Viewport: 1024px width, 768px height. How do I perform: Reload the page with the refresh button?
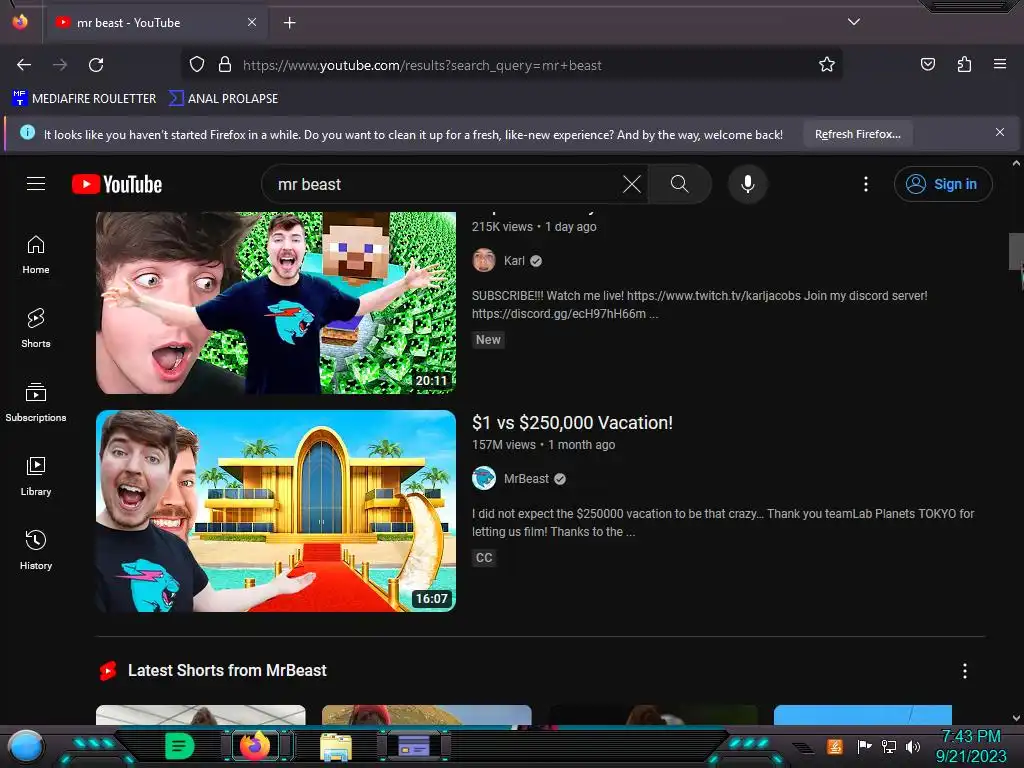[96, 65]
